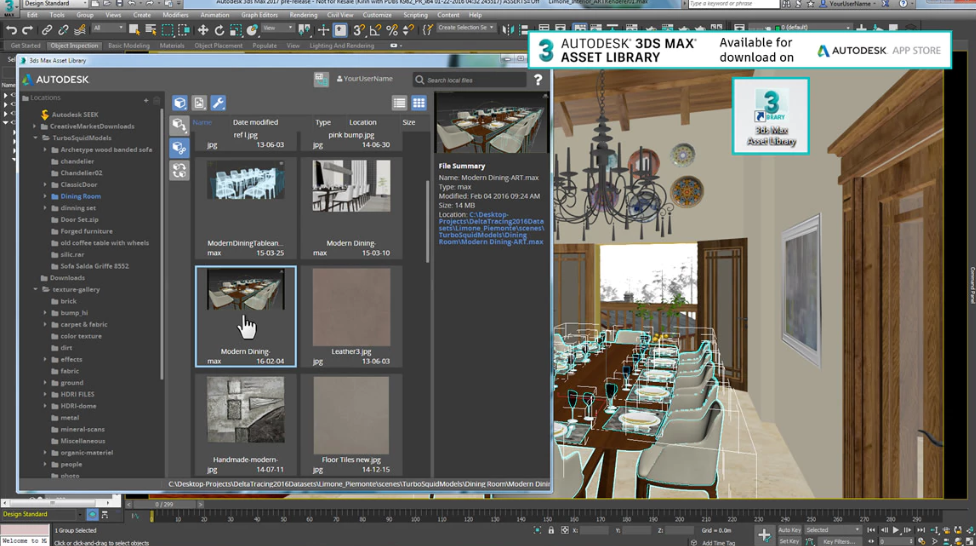Viewport: 976px width, 546px height.
Task: Click the 3ds Max Asset Library shortcut icon
Action: [x=771, y=116]
